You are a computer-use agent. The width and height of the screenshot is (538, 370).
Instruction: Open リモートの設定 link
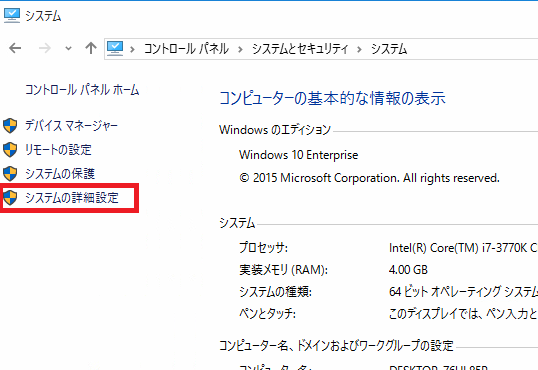click(58, 150)
